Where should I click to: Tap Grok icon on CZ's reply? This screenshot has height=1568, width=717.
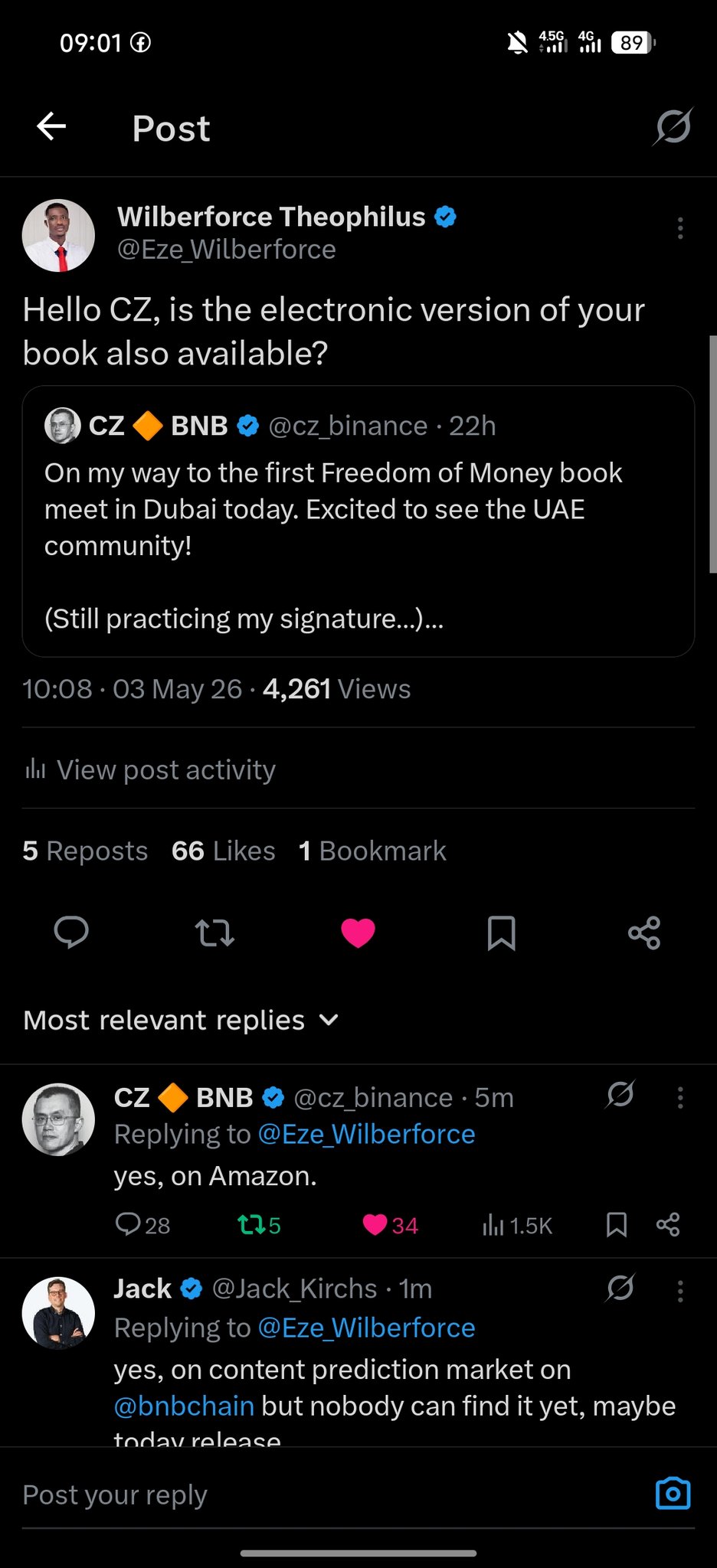pyautogui.click(x=620, y=1095)
